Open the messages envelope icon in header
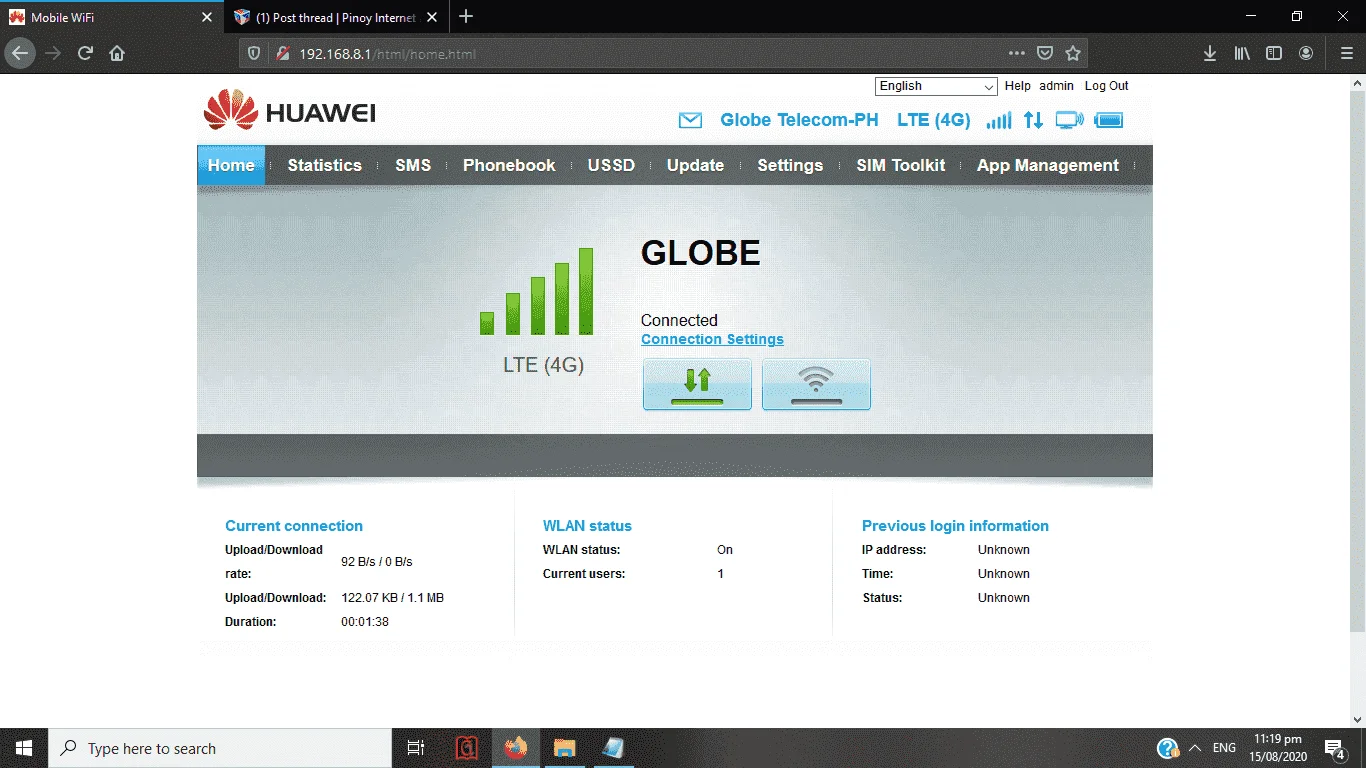The height and width of the screenshot is (768, 1366). point(690,121)
